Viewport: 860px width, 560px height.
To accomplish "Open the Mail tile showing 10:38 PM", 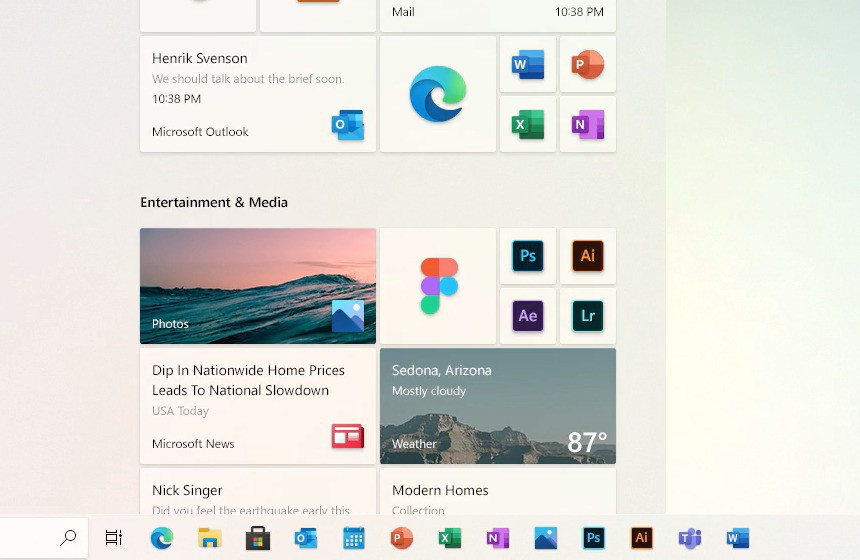I will click(498, 15).
